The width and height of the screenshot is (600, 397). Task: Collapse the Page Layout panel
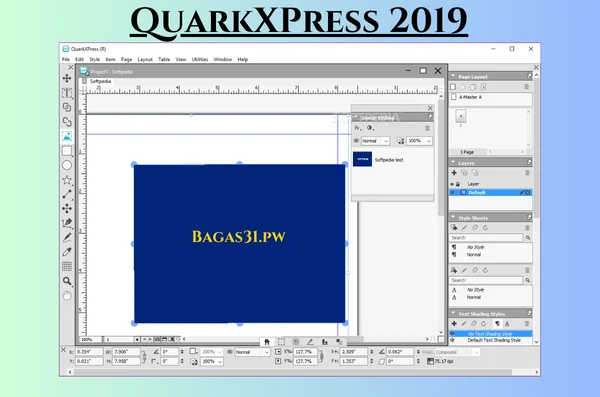point(453,76)
